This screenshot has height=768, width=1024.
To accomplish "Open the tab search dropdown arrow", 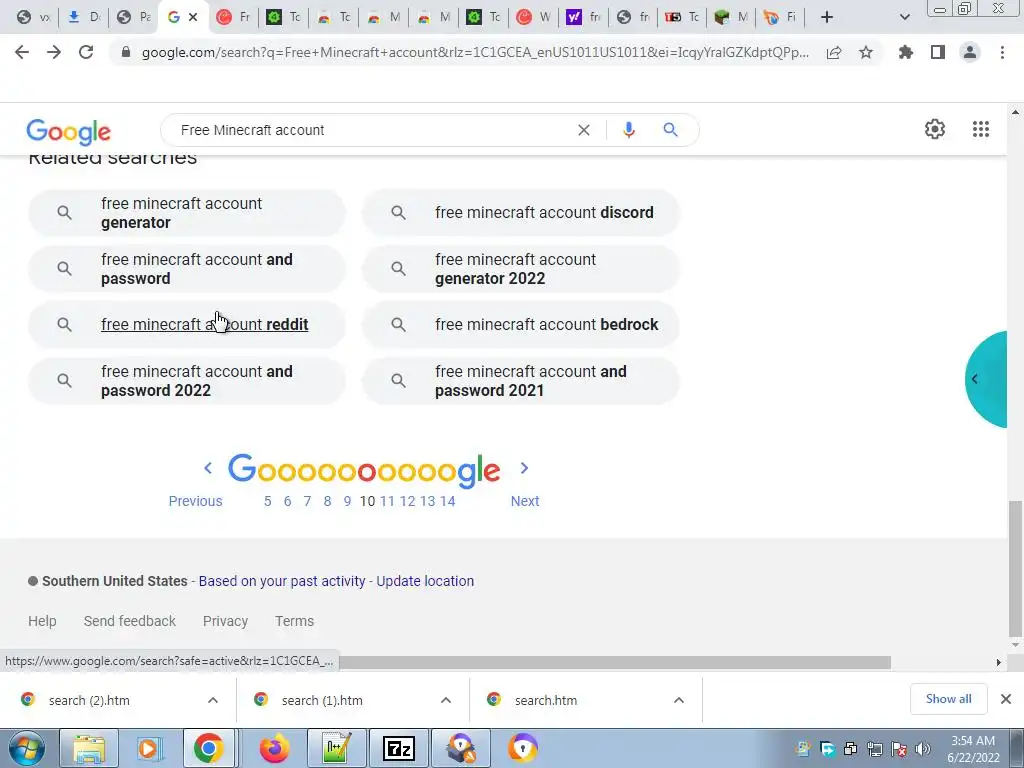I will click(904, 17).
